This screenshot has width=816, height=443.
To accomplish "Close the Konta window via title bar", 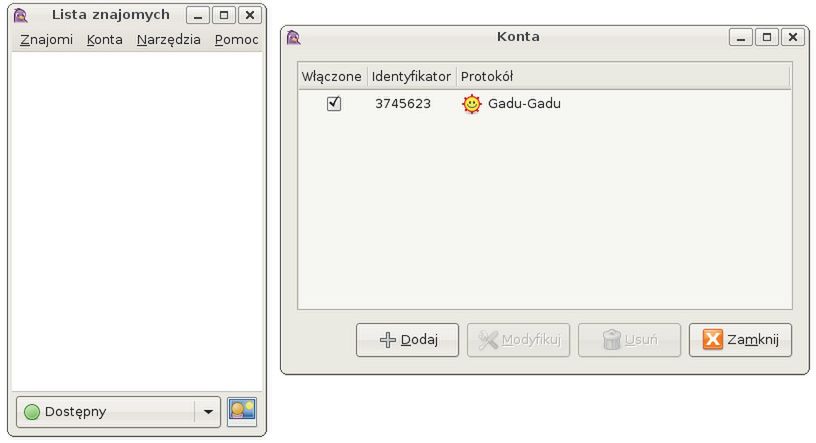I will 793,37.
